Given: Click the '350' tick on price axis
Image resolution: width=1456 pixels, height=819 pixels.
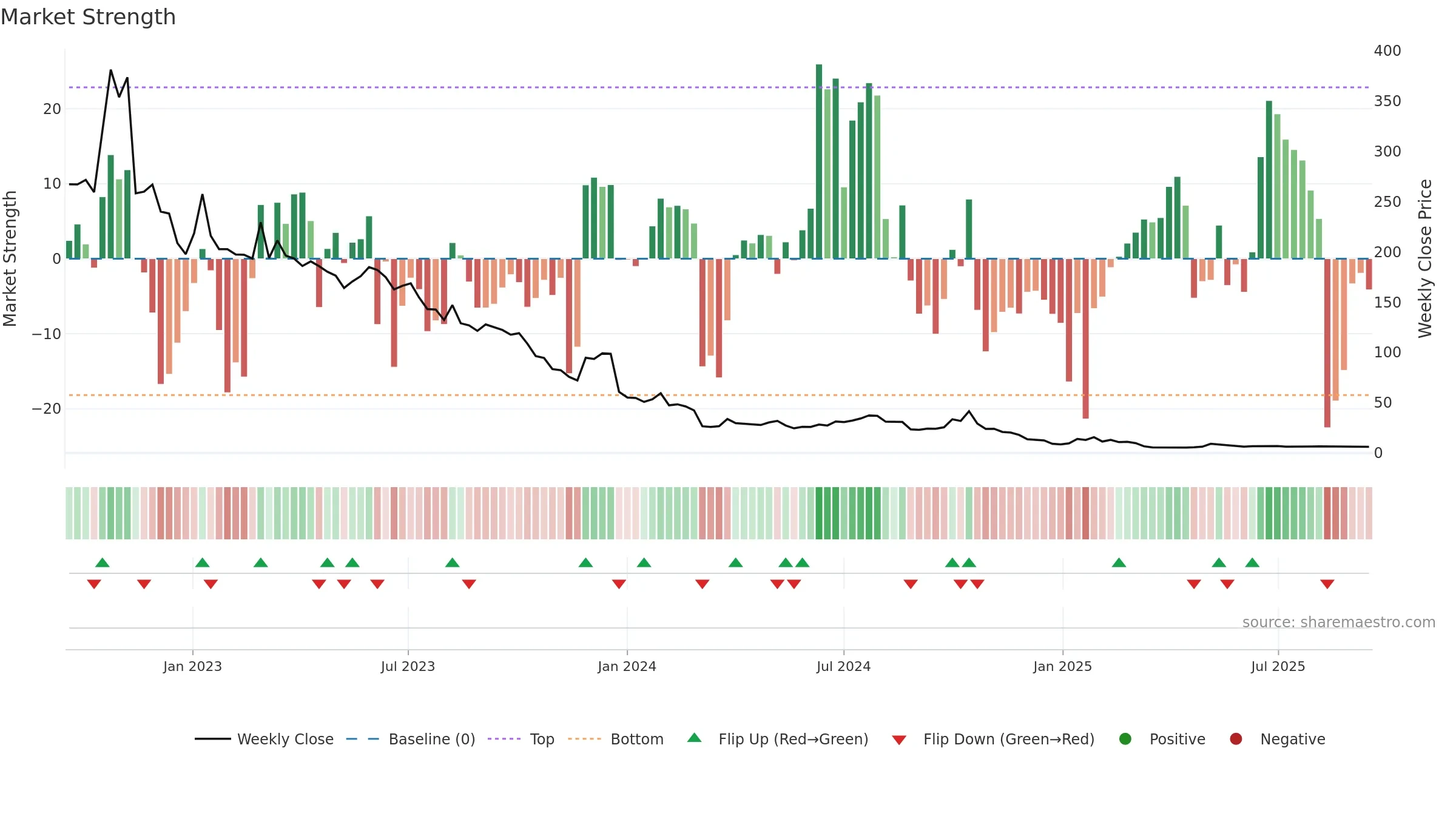Looking at the screenshot, I should click(1387, 101).
